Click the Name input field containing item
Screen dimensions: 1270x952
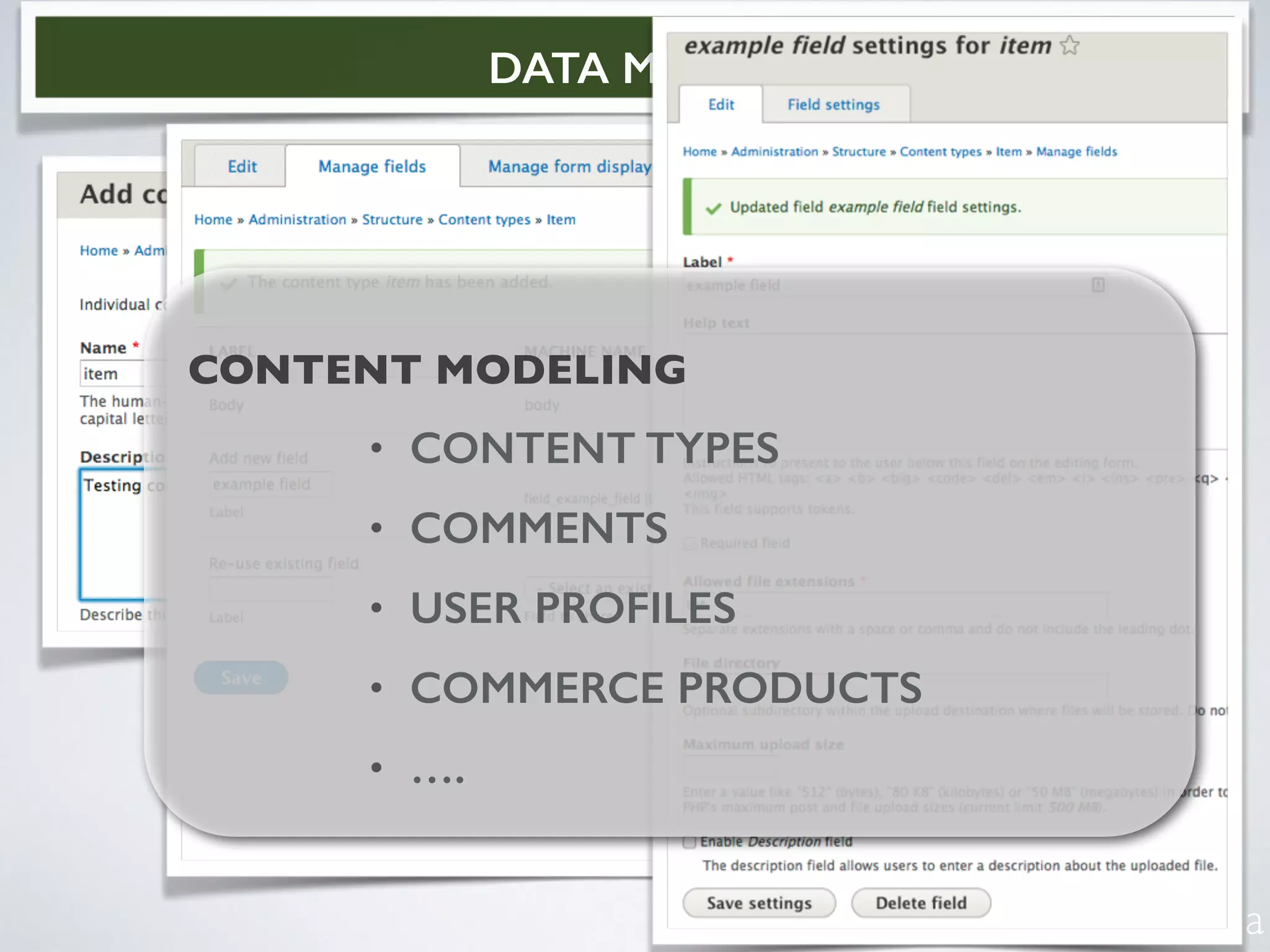point(123,374)
